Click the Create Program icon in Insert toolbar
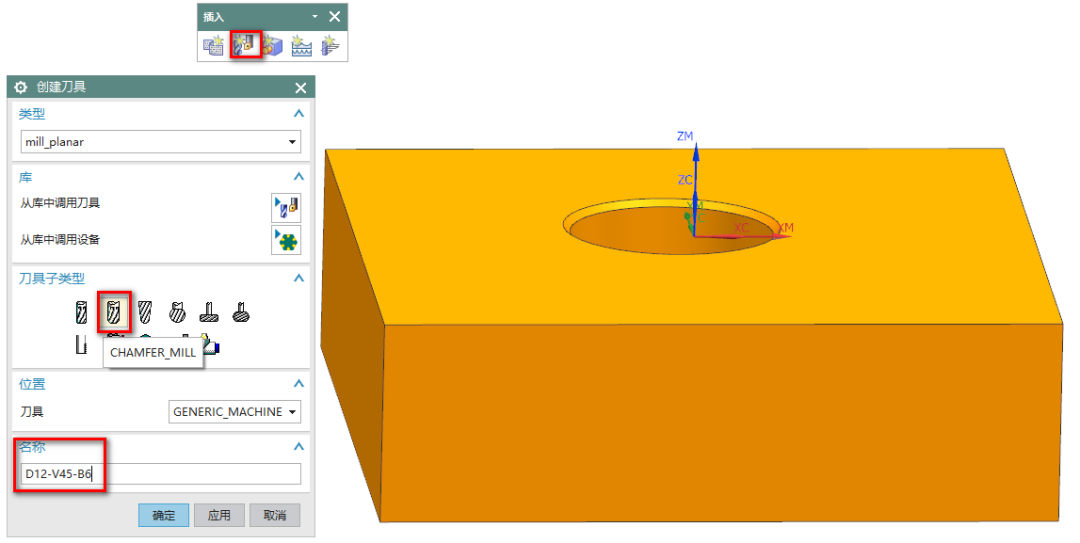The width and height of the screenshot is (1080, 543). tap(213, 45)
